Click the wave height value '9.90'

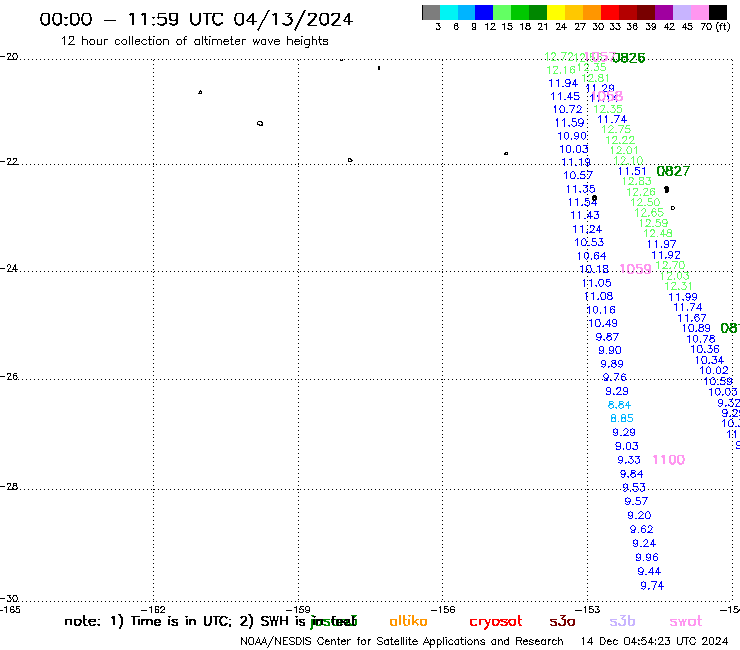tap(610, 351)
